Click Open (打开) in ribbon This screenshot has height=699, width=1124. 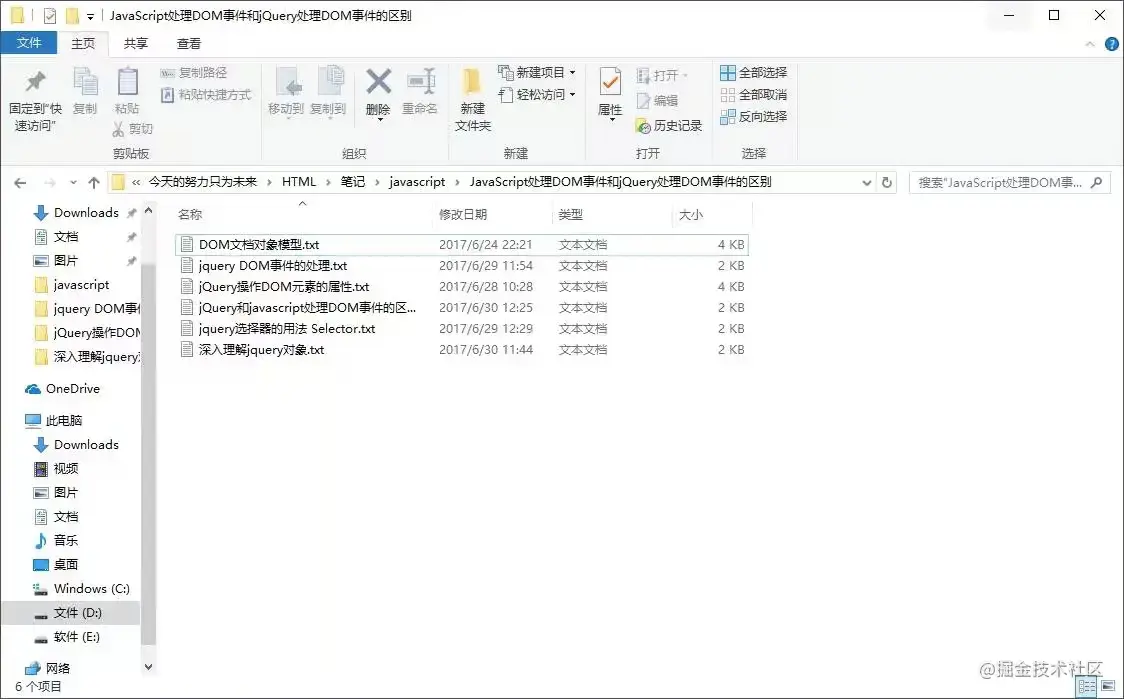coord(660,75)
